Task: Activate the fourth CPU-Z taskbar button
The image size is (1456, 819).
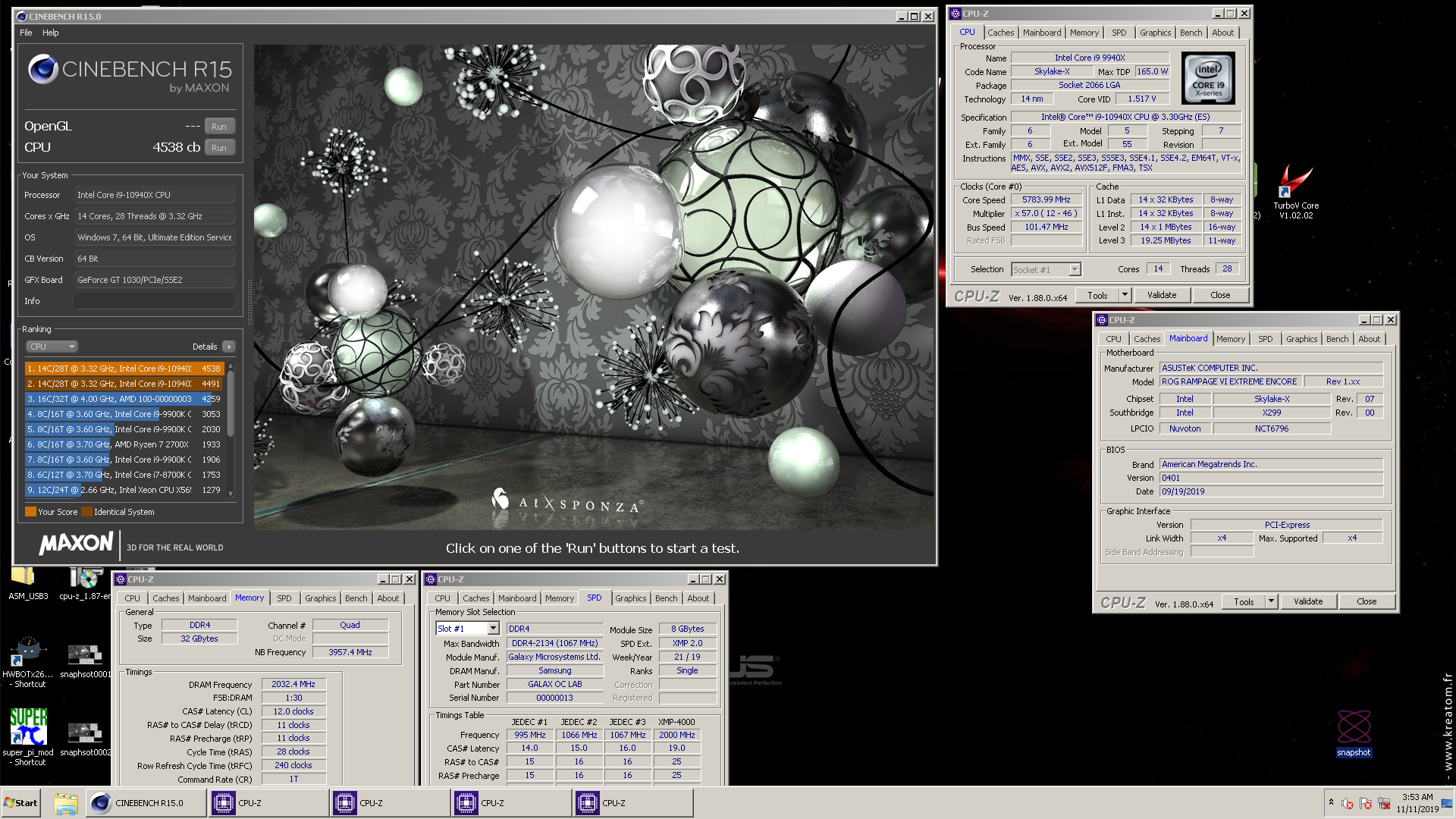Action: [632, 803]
